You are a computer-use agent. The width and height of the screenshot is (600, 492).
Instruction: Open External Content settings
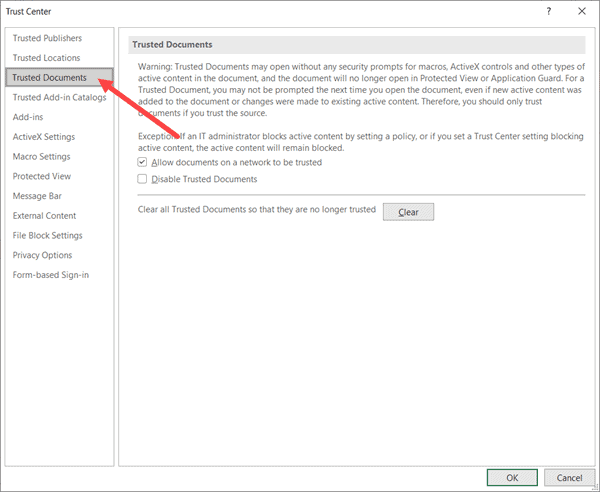44,216
